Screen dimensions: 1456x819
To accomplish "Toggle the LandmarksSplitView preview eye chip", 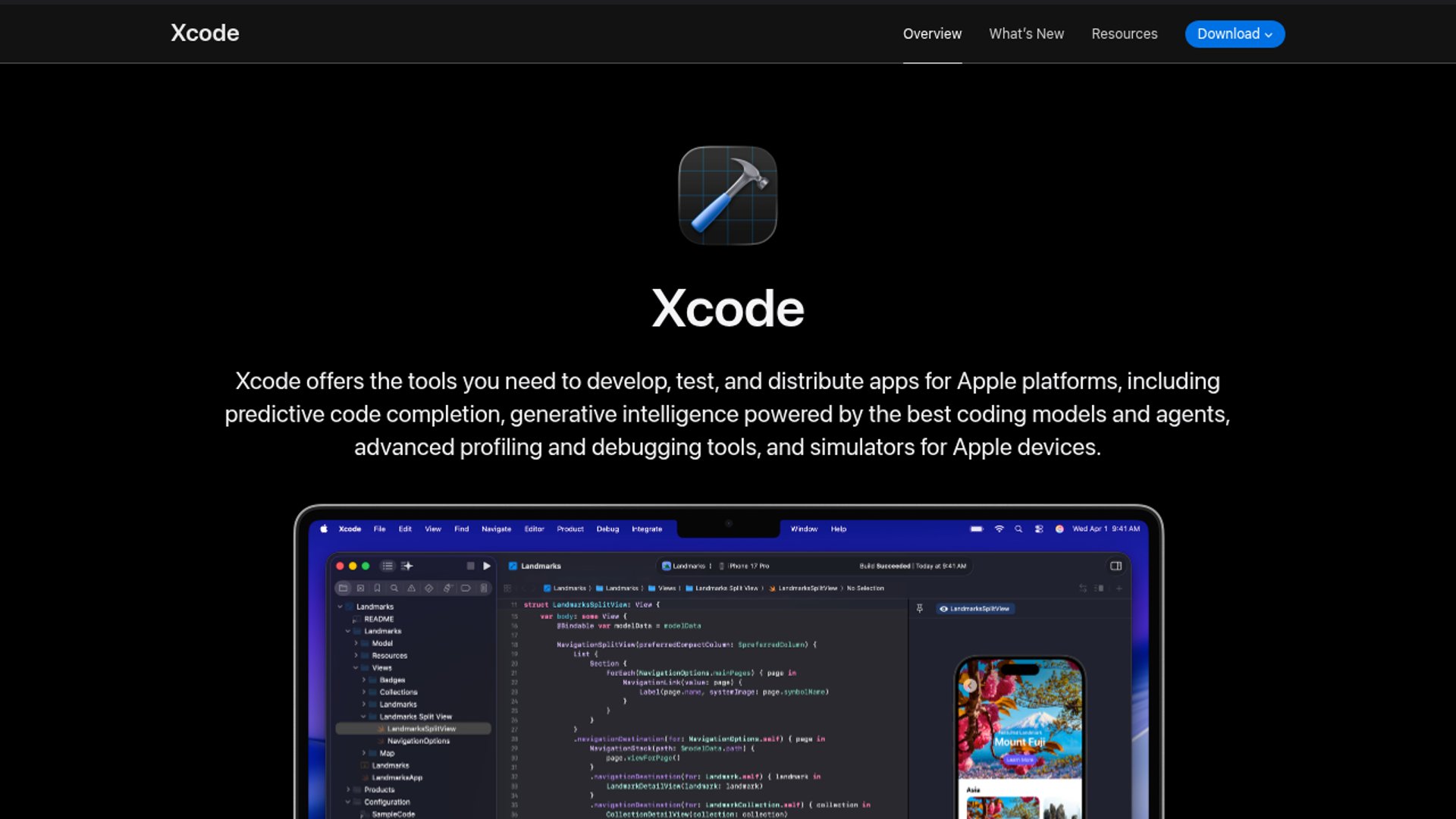I will pyautogui.click(x=974, y=608).
